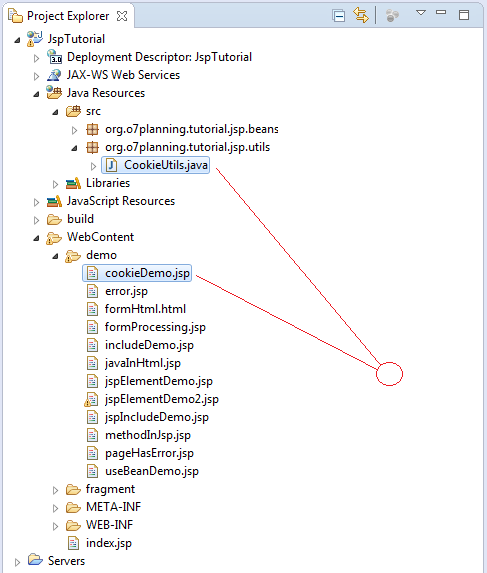Click the Libraries icon
The height and width of the screenshot is (573, 487).
(73, 183)
